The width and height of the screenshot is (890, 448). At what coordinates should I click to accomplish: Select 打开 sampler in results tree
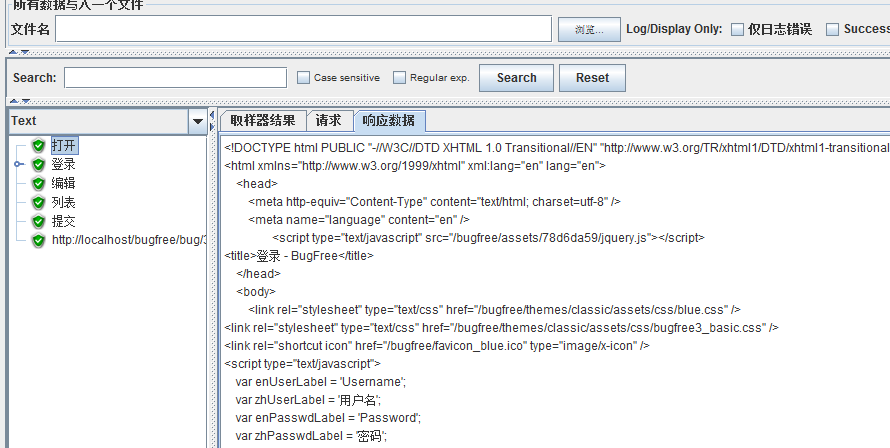click(64, 146)
